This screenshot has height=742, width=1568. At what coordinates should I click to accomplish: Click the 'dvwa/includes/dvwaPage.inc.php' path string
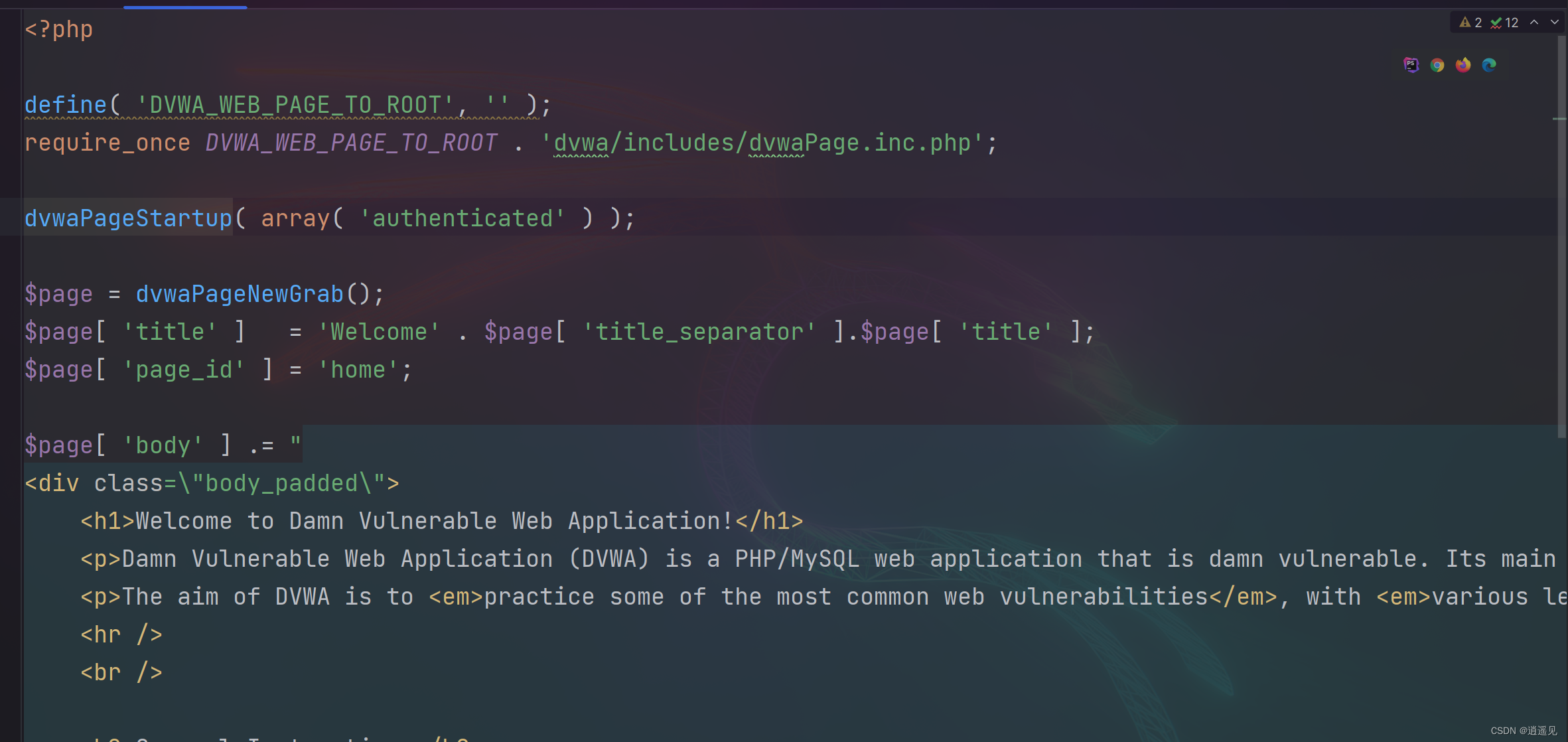[x=762, y=143]
